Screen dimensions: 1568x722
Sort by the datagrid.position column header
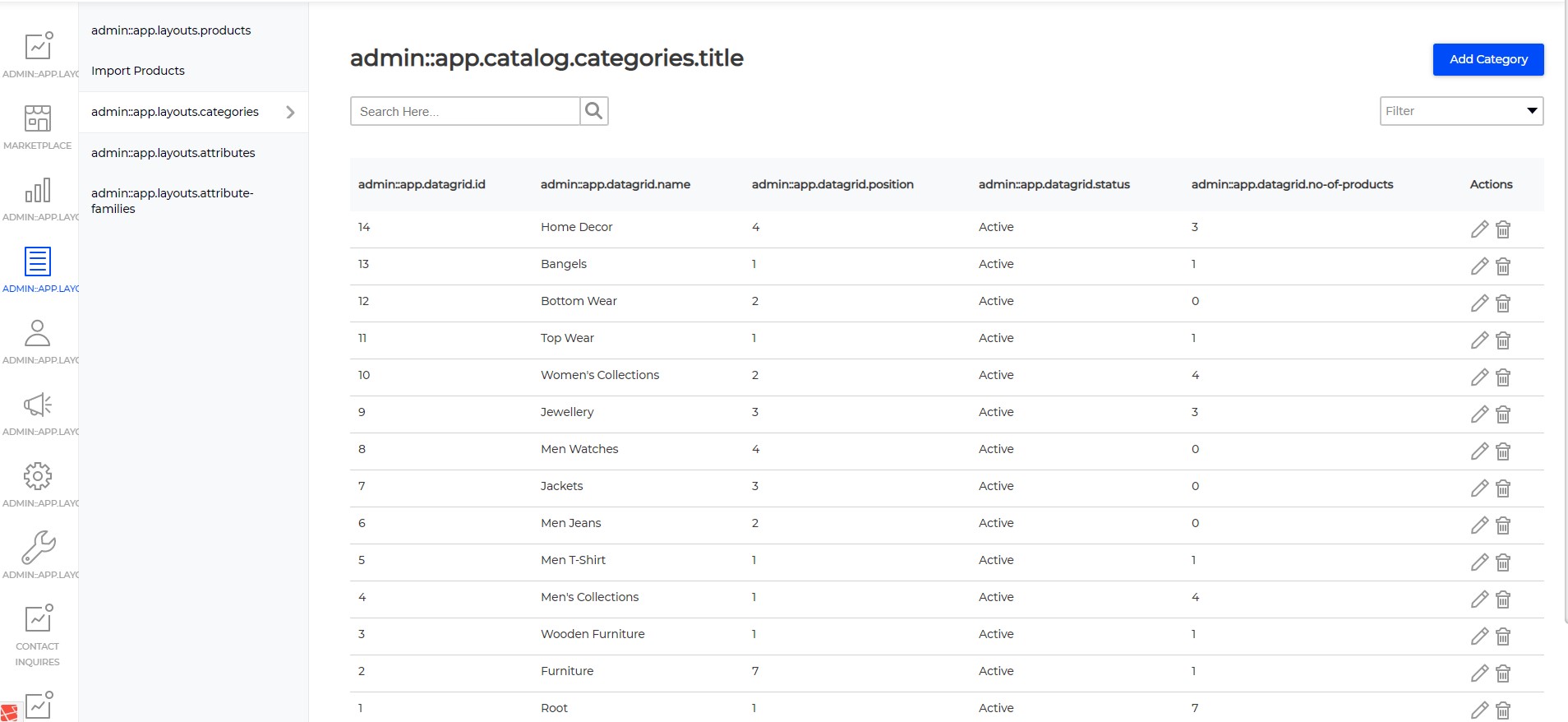pyautogui.click(x=832, y=184)
